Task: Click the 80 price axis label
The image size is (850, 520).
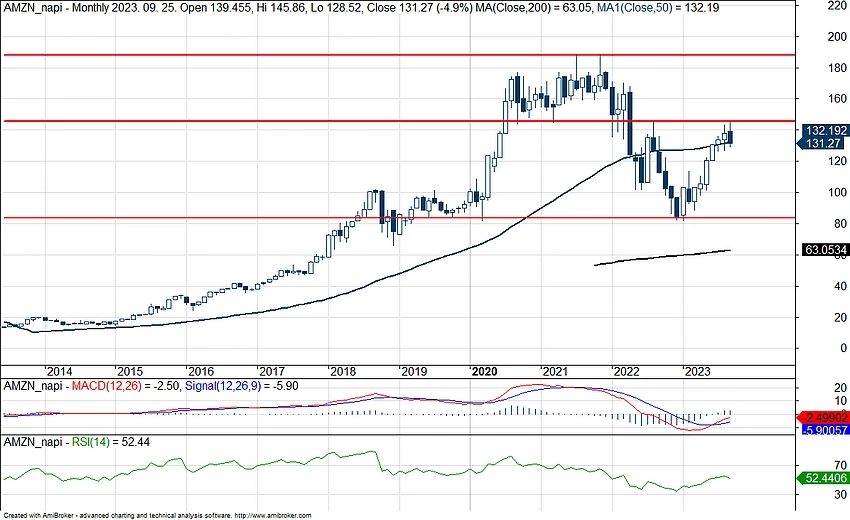Action: coord(840,223)
